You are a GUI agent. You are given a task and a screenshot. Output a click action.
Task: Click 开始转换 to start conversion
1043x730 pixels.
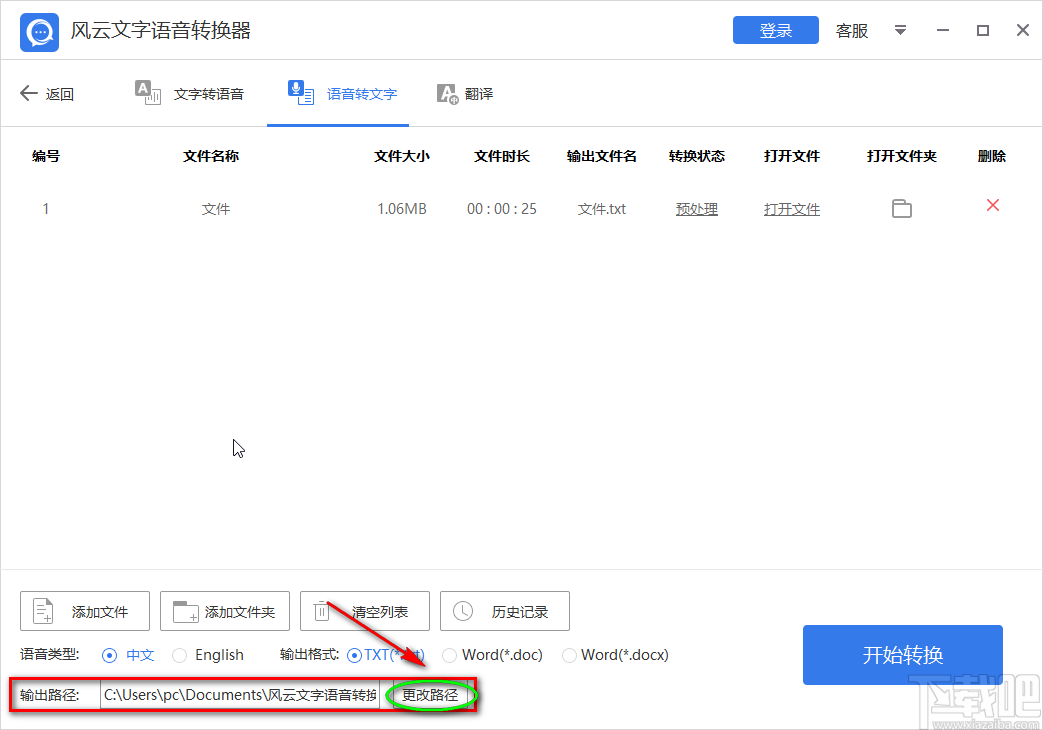pos(901,655)
